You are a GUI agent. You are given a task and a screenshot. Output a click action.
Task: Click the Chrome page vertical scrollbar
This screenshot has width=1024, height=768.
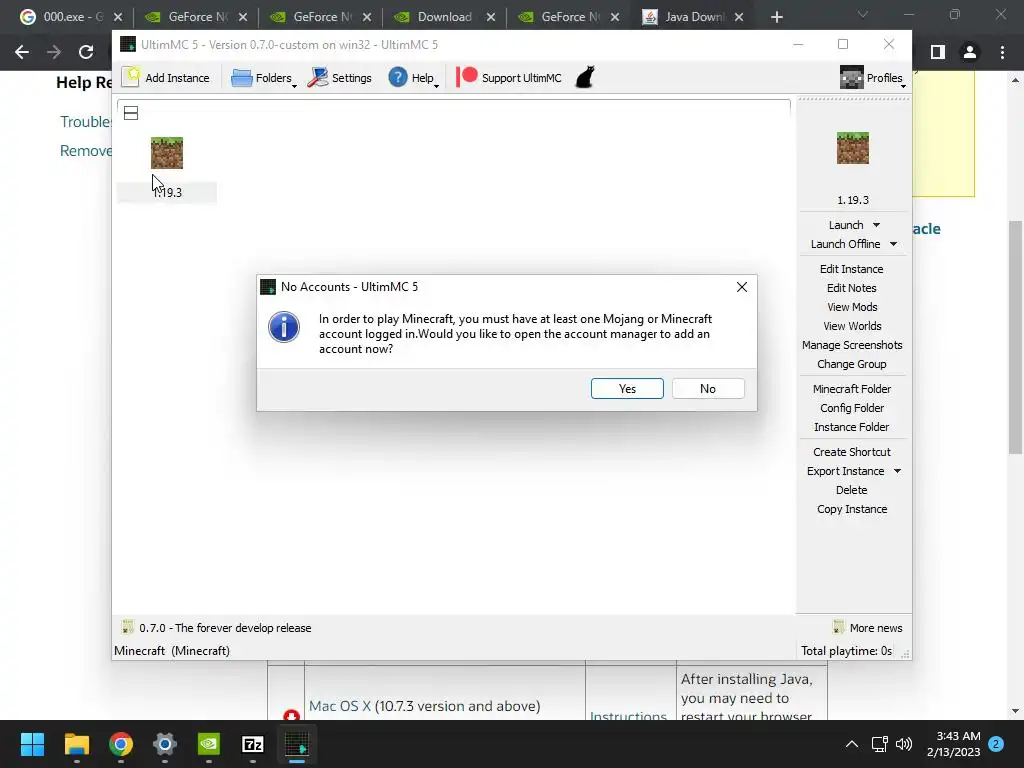click(x=1015, y=338)
